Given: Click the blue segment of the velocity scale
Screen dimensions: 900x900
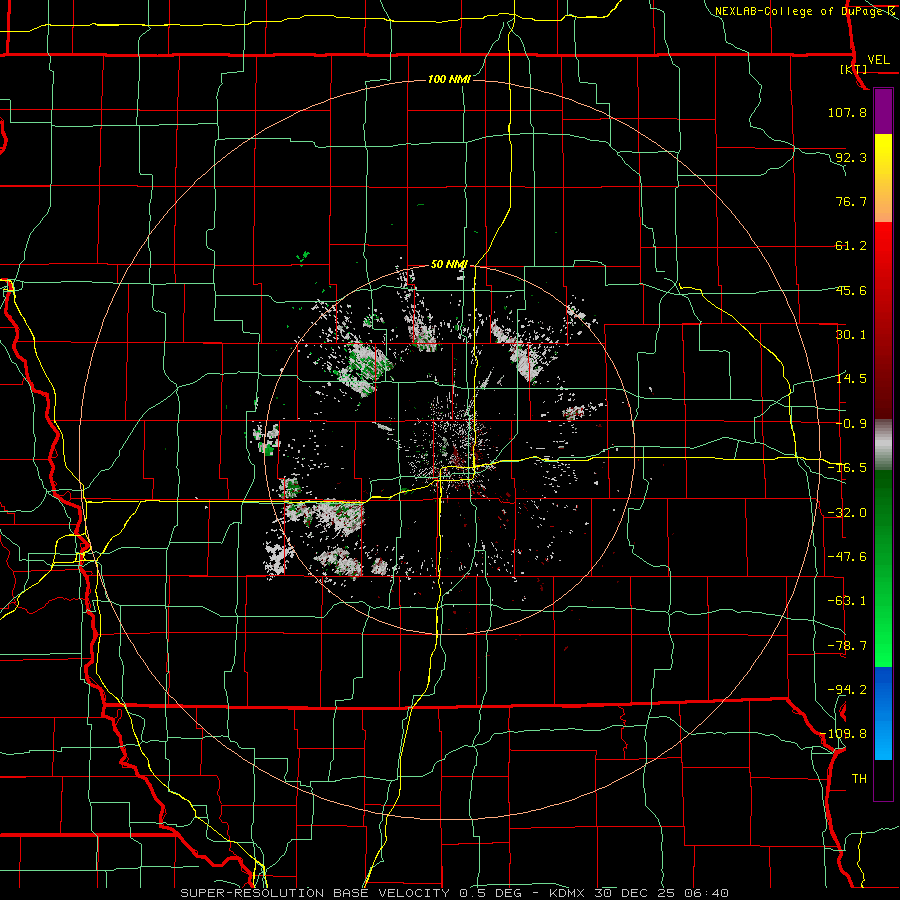Looking at the screenshot, I should coord(883,713).
